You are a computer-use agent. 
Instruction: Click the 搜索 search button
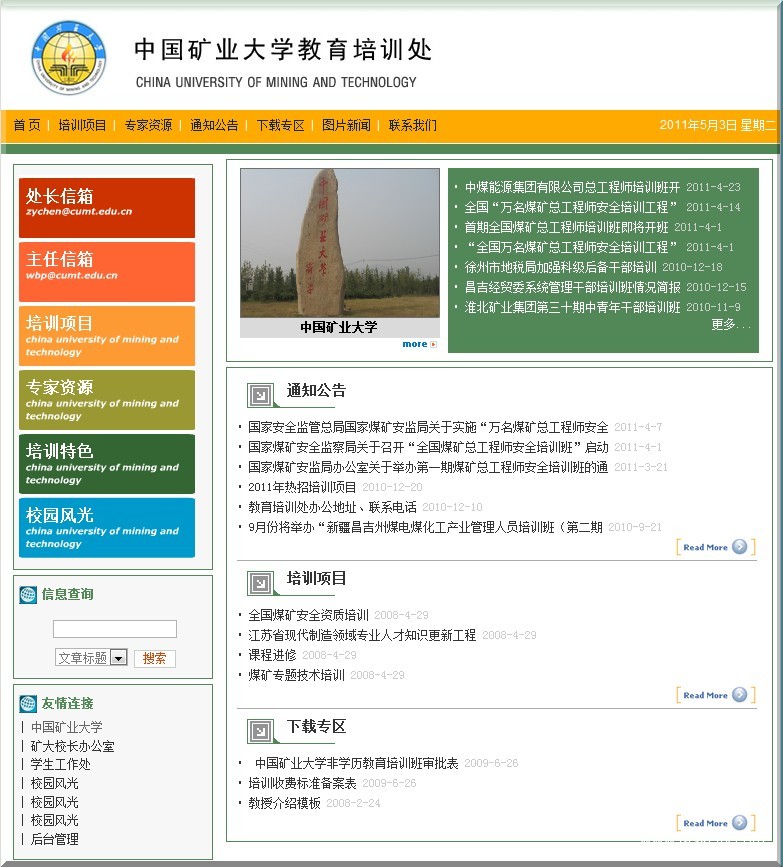point(154,658)
